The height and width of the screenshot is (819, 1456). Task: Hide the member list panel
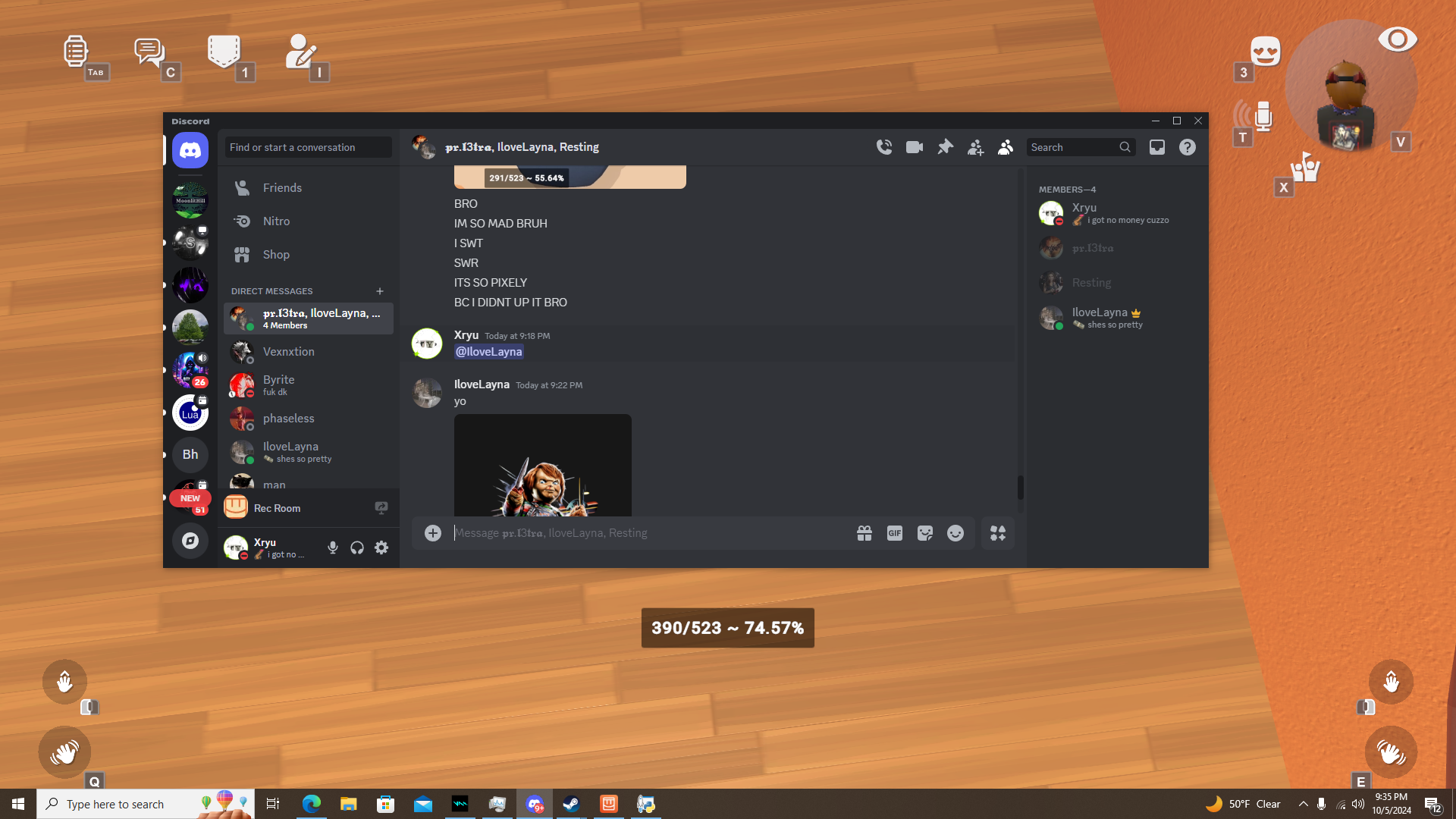tap(1006, 147)
